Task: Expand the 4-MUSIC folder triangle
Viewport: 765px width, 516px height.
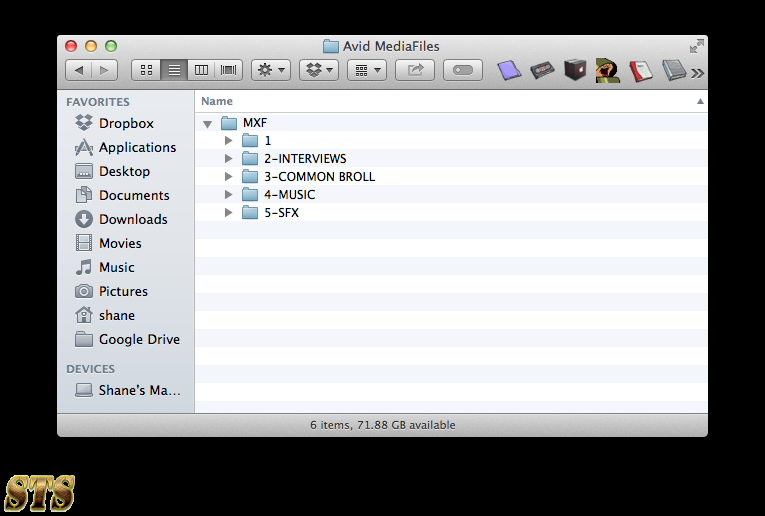Action: click(228, 195)
